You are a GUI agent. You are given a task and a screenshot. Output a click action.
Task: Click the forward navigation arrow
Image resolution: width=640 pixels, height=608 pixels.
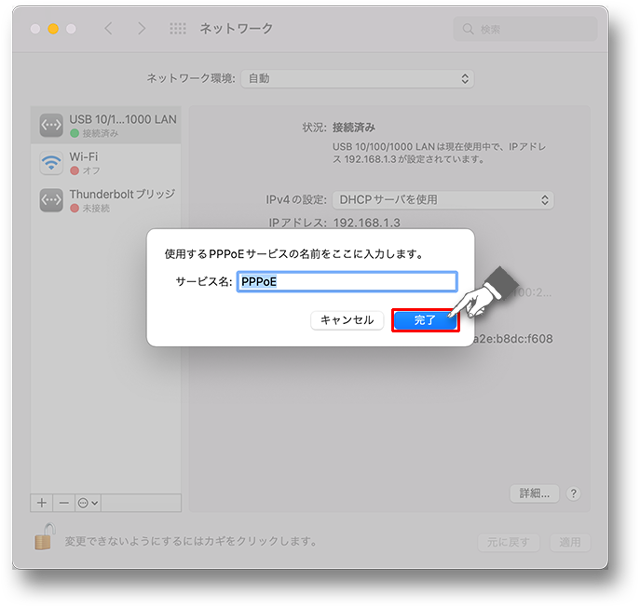pyautogui.click(x=141, y=29)
